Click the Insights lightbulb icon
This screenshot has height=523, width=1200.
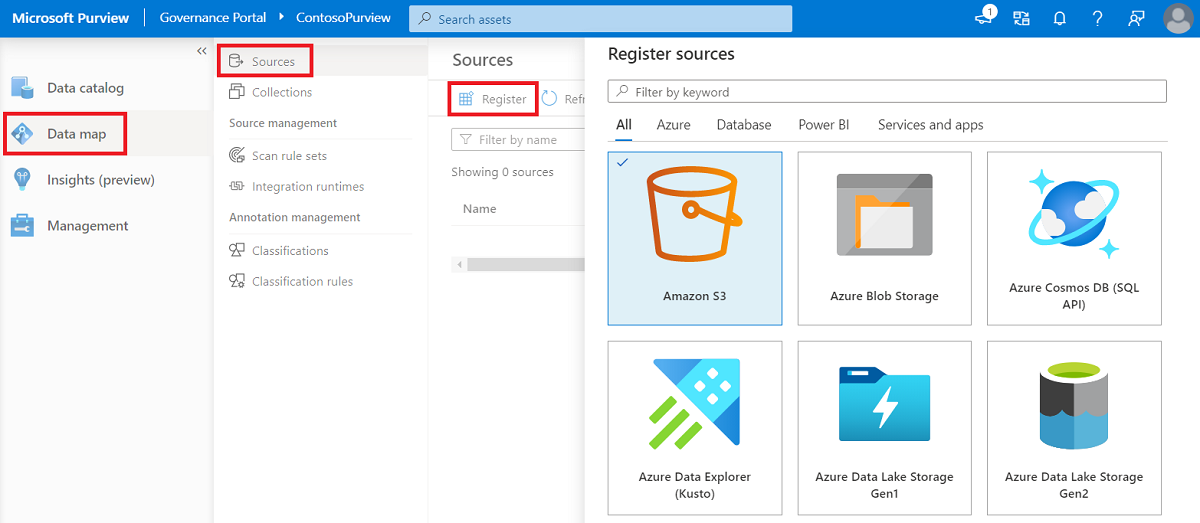click(x=22, y=180)
